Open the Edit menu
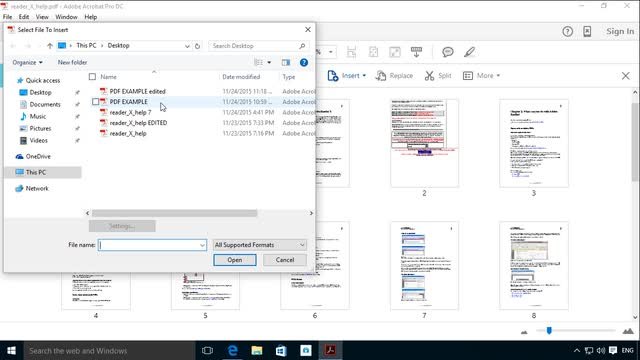The height and width of the screenshot is (360, 640). click(24, 17)
